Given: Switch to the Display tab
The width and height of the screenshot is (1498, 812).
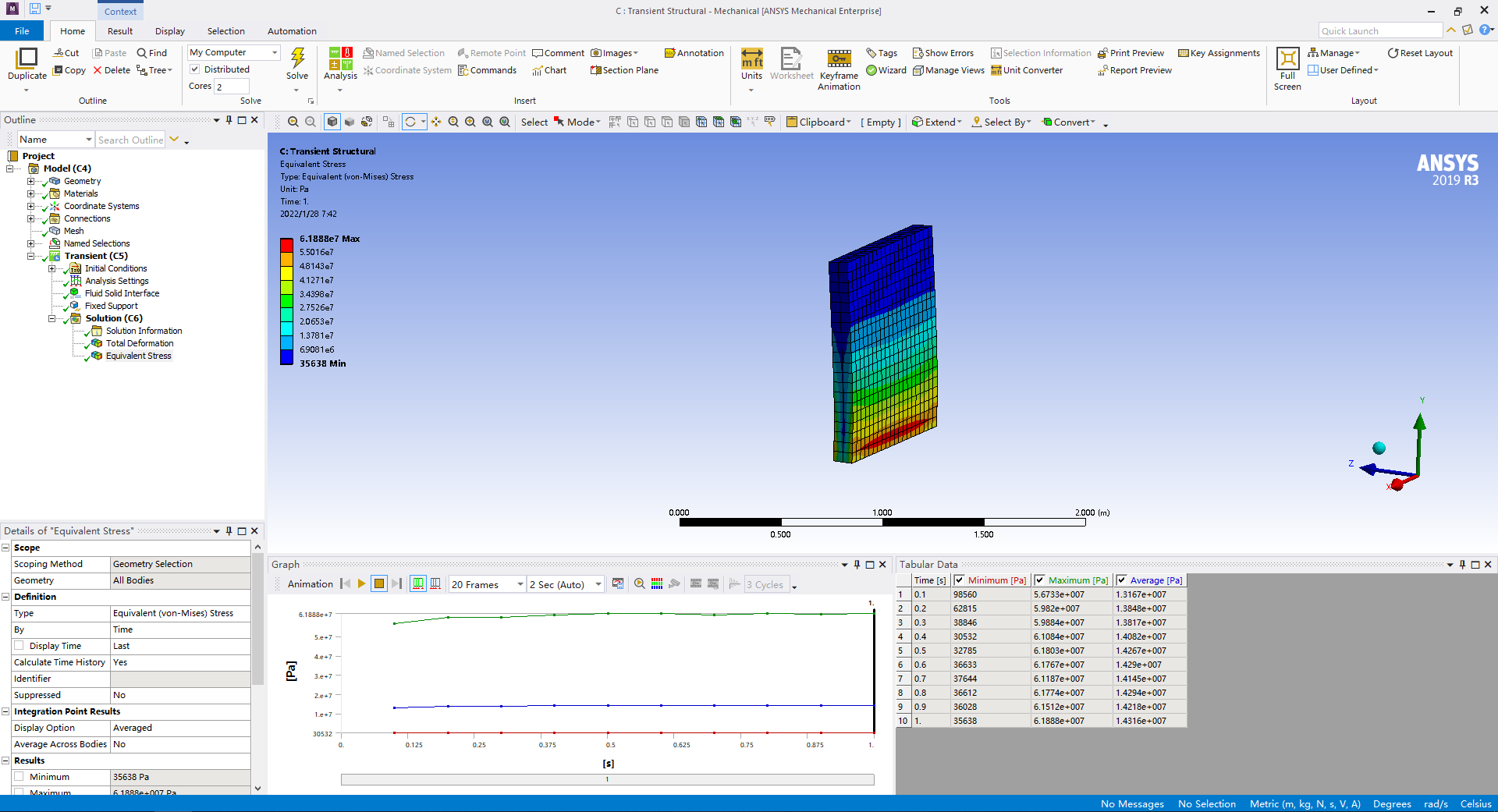Looking at the screenshot, I should pyautogui.click(x=170, y=31).
